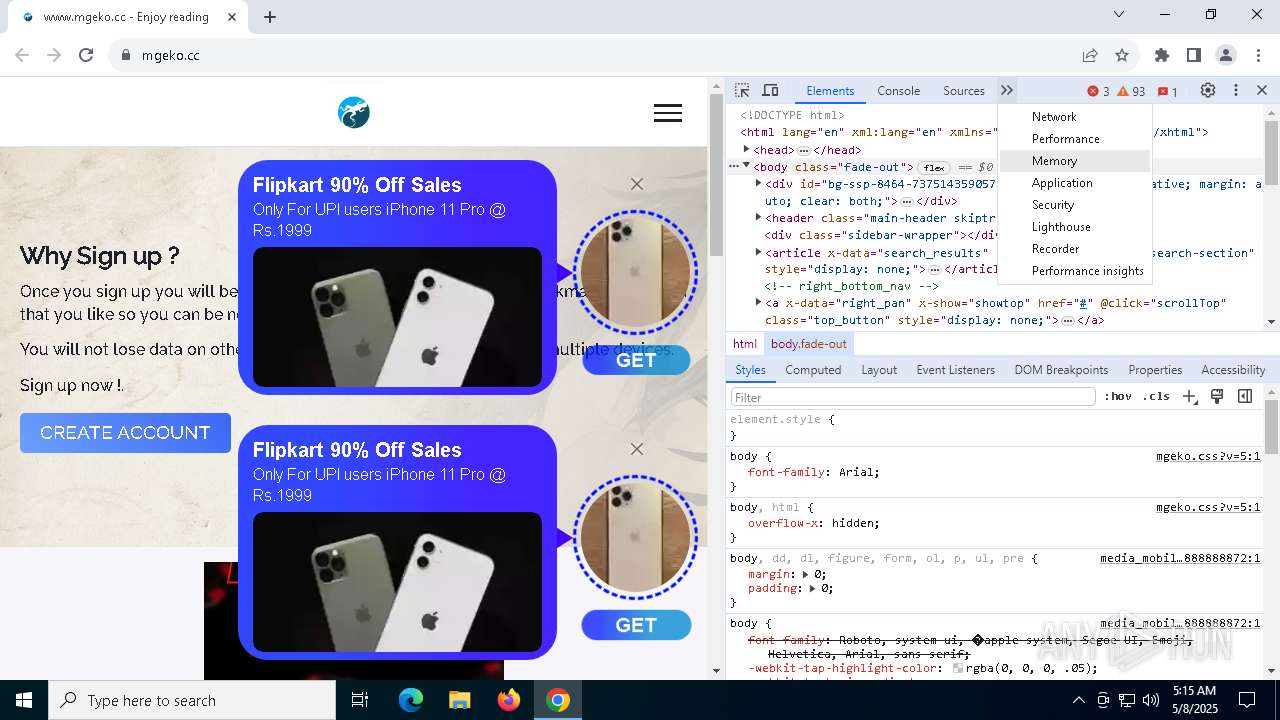Open the Console tab

pos(898,91)
